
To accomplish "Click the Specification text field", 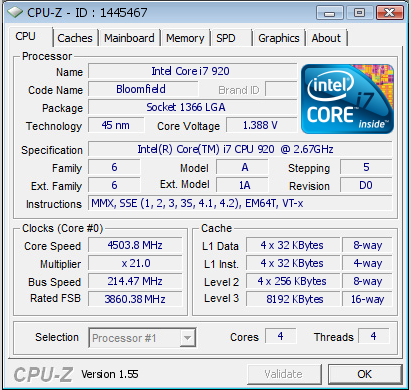I will click(x=240, y=149).
